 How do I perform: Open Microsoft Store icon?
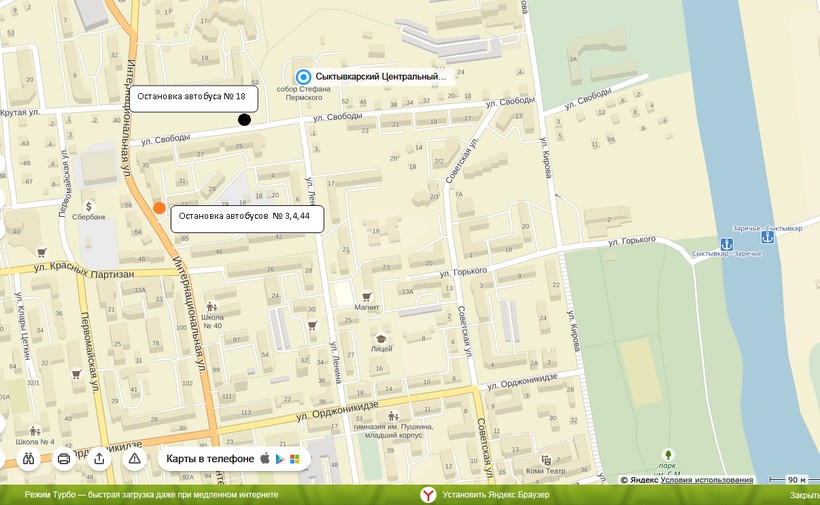295,459
